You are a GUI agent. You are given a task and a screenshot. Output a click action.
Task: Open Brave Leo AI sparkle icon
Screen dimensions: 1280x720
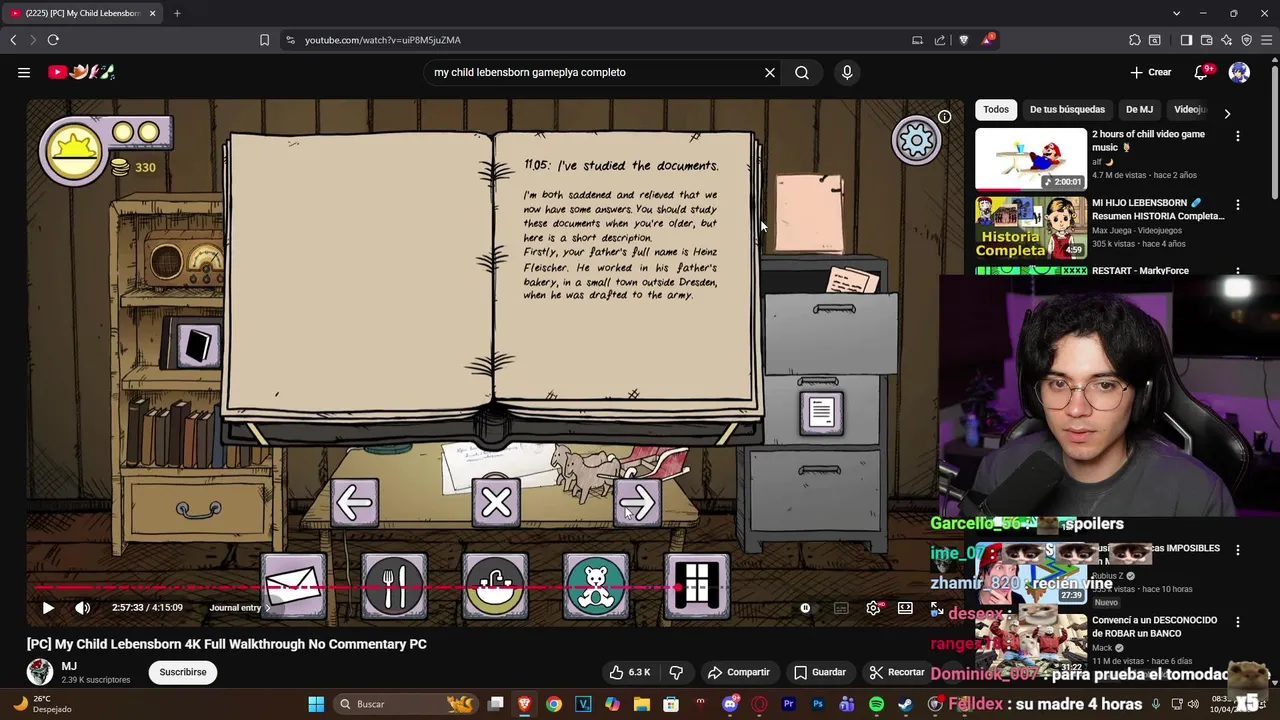1226,40
